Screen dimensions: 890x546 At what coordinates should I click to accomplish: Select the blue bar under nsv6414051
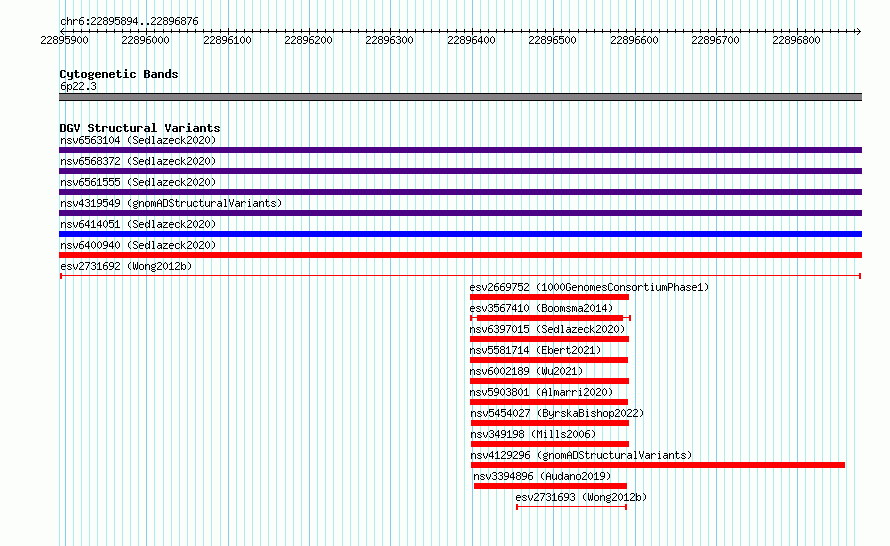460,234
